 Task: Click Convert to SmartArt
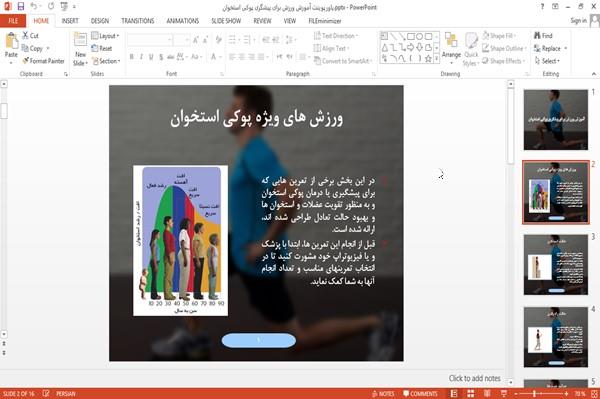343,61
